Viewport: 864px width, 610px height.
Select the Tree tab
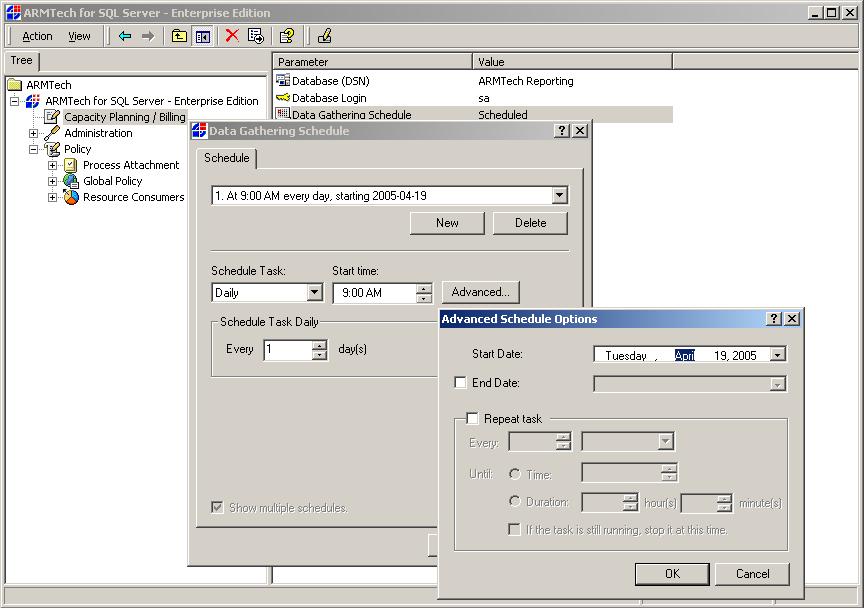point(22,61)
